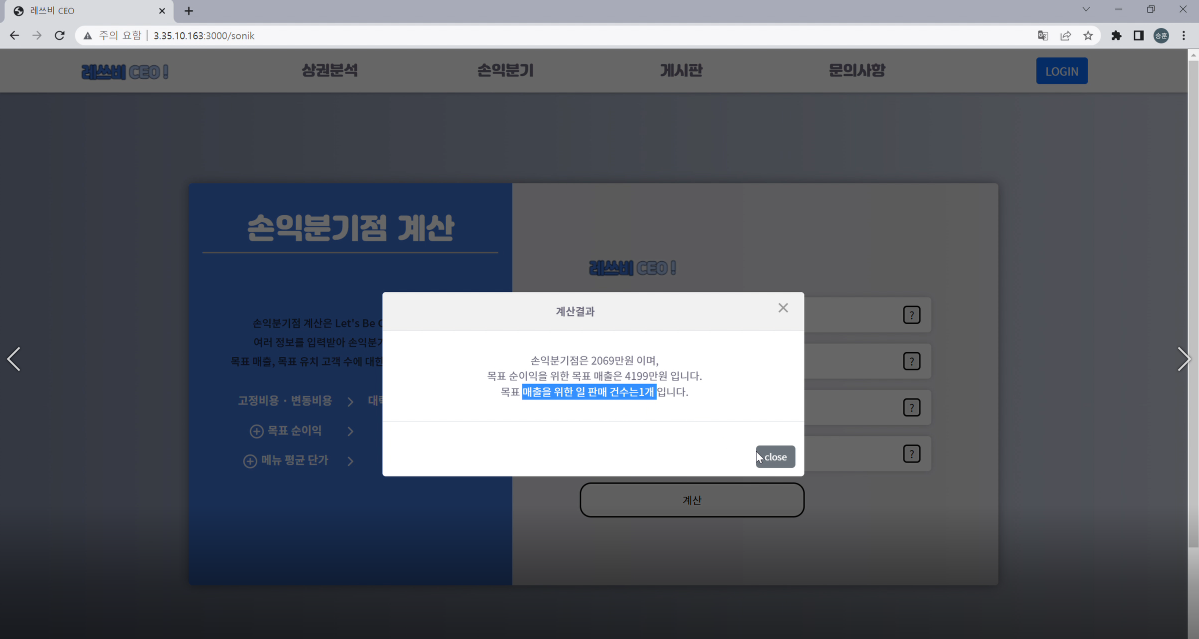This screenshot has width=1199, height=639.
Task: Click the blue LOGIN button
Action: pyautogui.click(x=1061, y=71)
